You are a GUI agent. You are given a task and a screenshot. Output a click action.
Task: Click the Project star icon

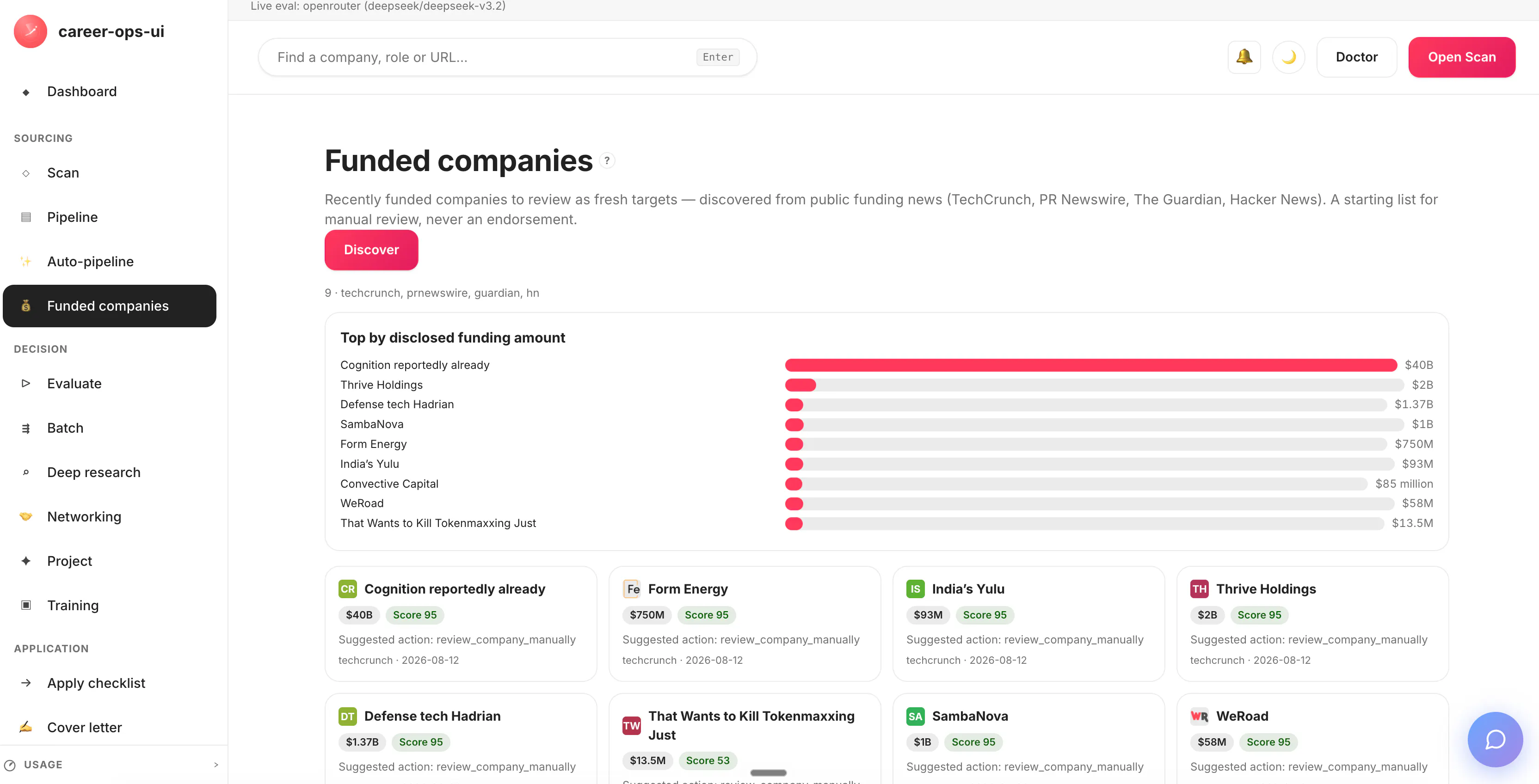click(x=26, y=561)
